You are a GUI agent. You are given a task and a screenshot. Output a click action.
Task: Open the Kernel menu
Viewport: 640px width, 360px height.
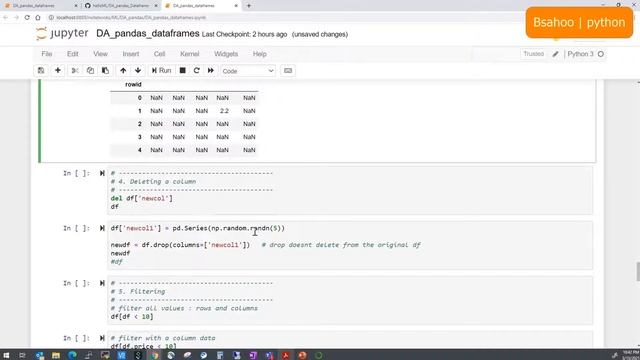tap(190, 54)
